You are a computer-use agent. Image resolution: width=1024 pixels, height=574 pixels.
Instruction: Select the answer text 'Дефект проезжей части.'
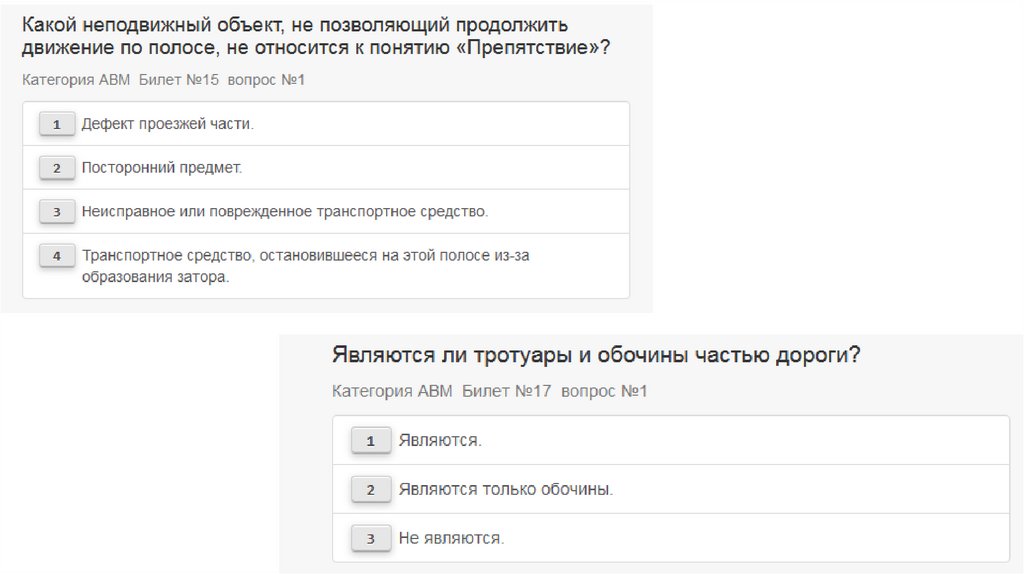tap(167, 124)
